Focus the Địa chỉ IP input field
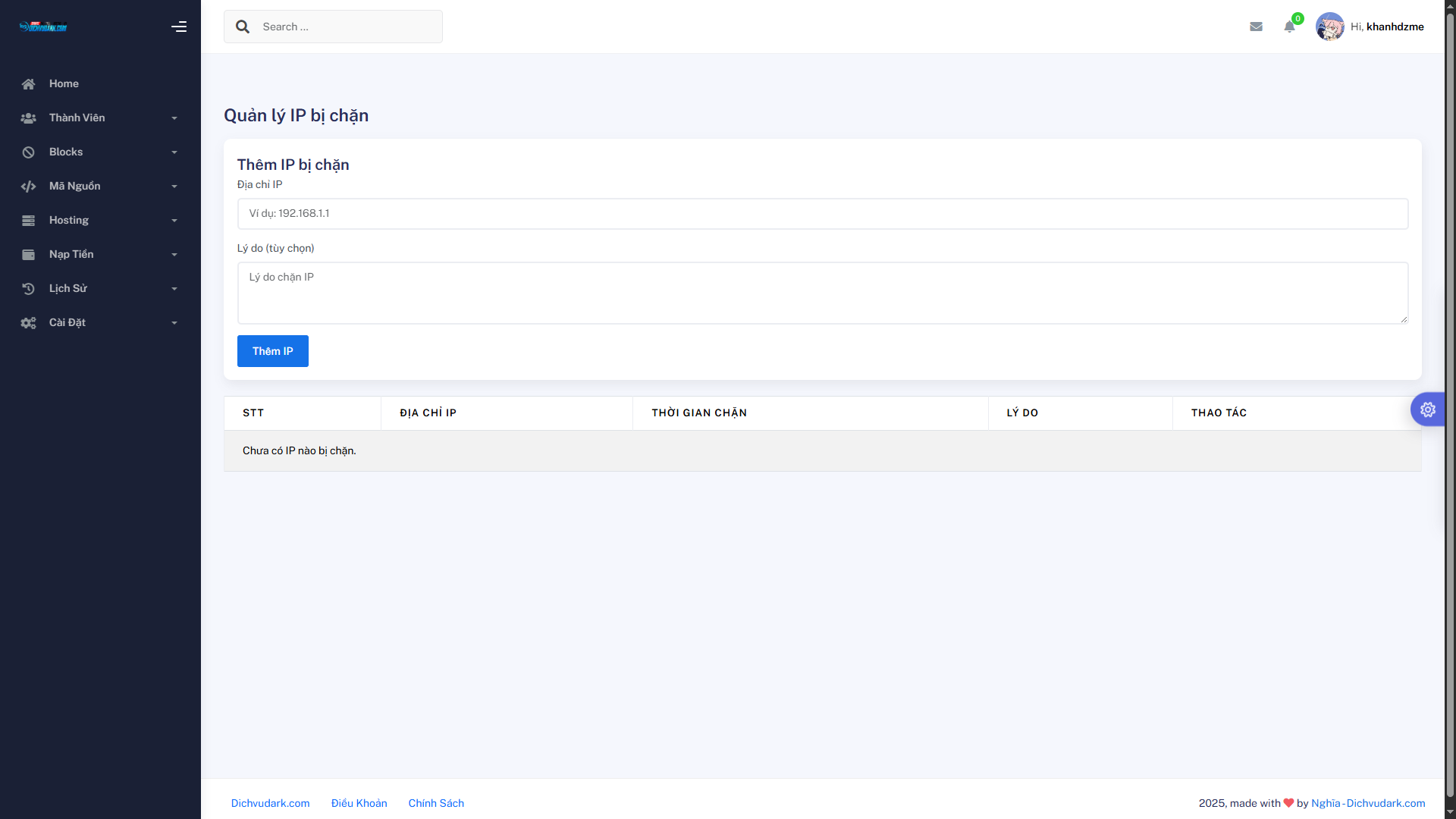Image resolution: width=1456 pixels, height=819 pixels. click(x=822, y=214)
